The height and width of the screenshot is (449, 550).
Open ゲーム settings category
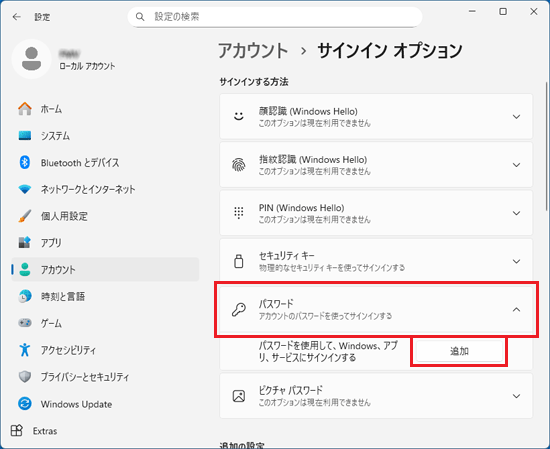tap(105, 323)
